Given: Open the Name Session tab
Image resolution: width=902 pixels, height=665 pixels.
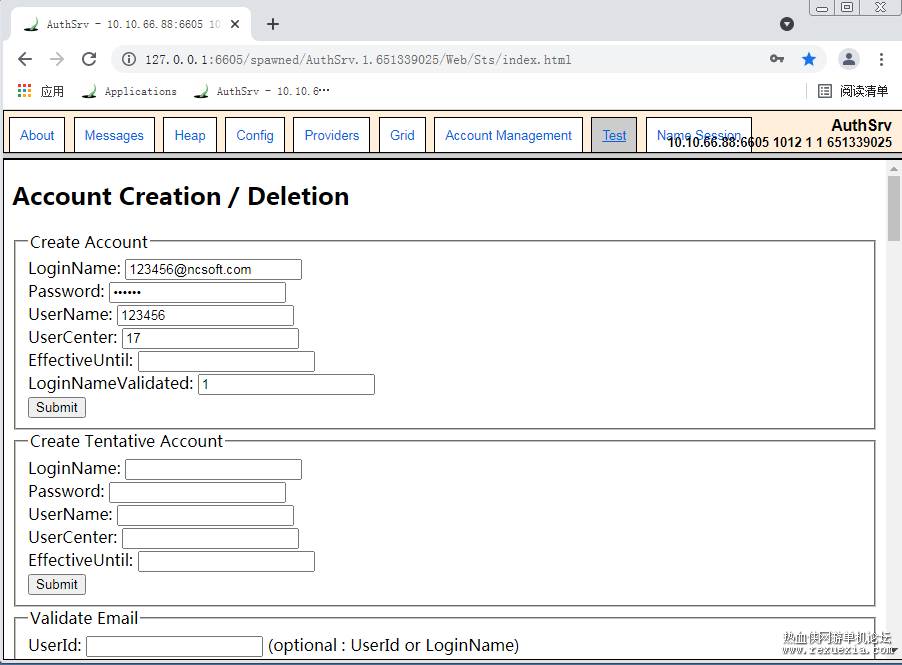Looking at the screenshot, I should pyautogui.click(x=699, y=135).
